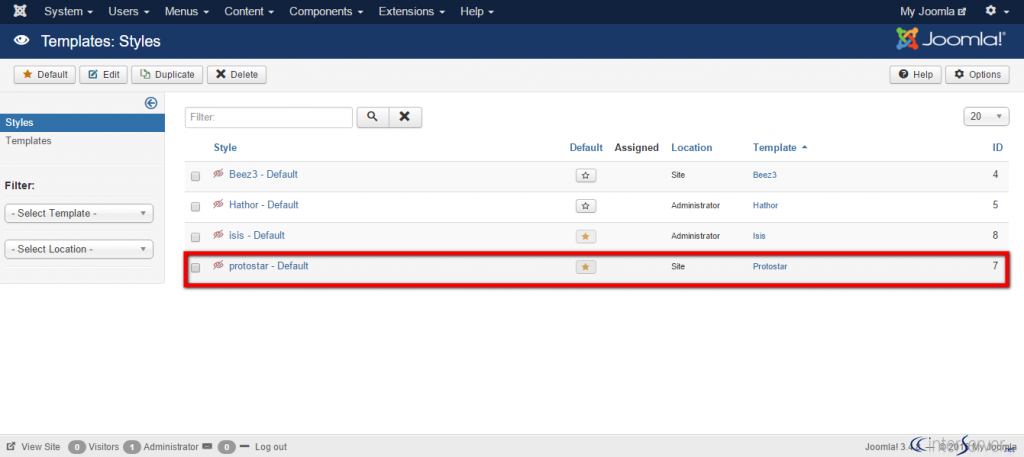Open the Select Template dropdown
The width and height of the screenshot is (1024, 457).
pyautogui.click(x=79, y=213)
